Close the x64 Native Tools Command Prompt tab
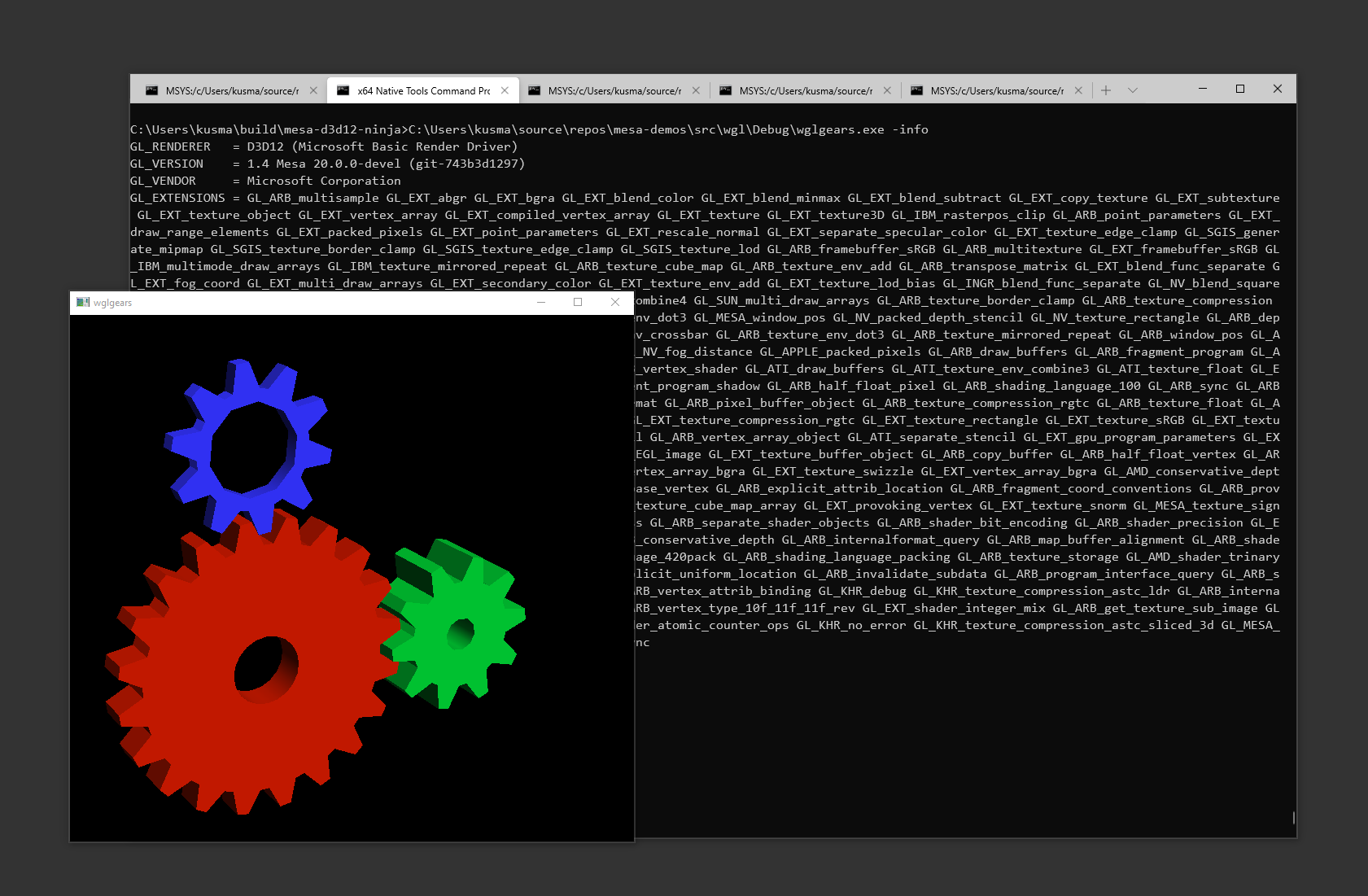 point(506,90)
